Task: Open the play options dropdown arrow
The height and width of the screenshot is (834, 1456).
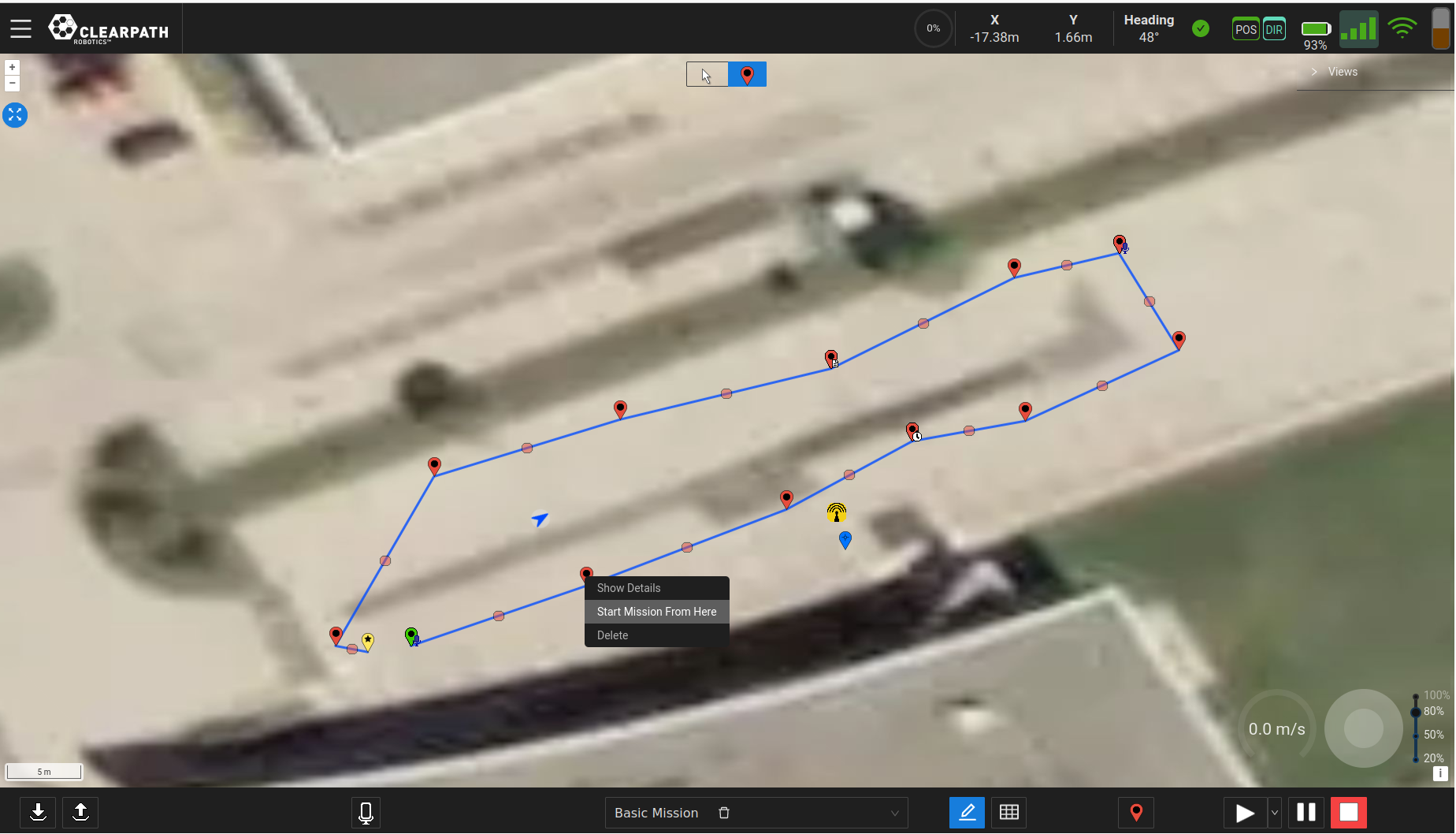Action: (1275, 812)
